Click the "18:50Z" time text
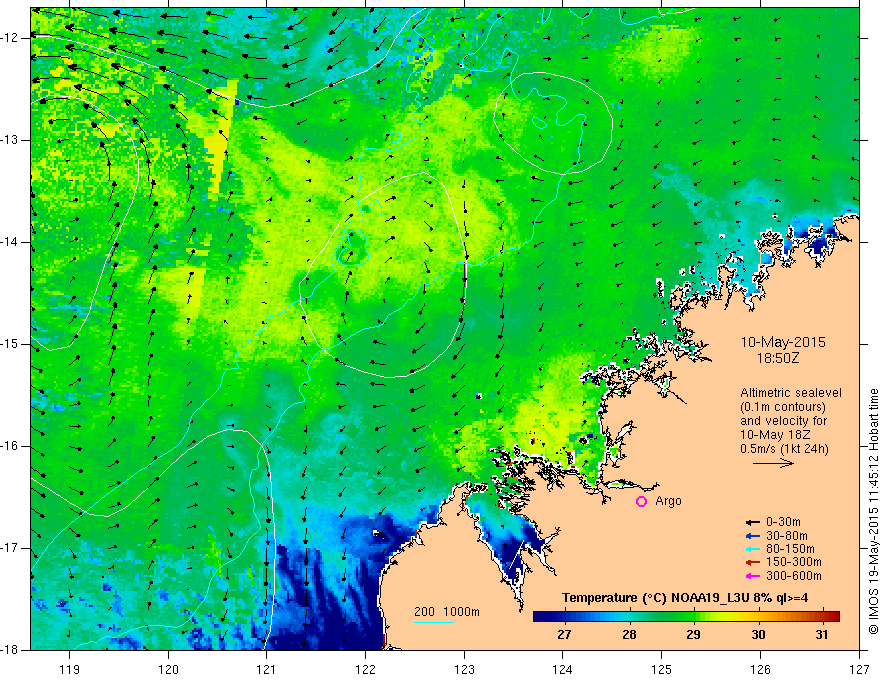The image size is (880, 680). tap(778, 358)
